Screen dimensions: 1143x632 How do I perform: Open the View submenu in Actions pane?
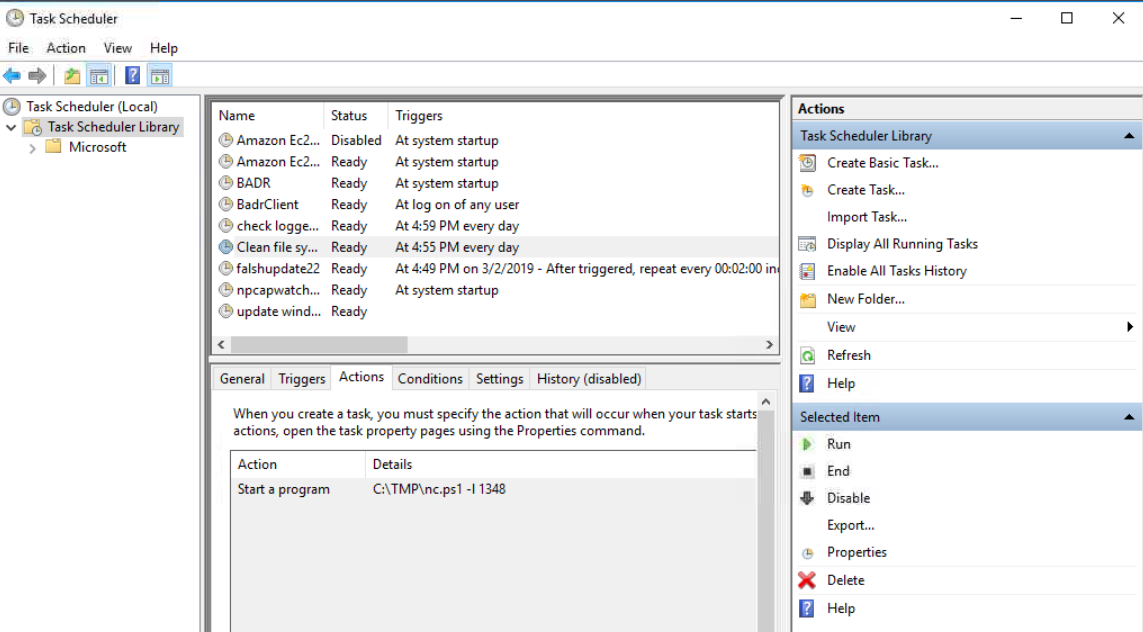(841, 326)
